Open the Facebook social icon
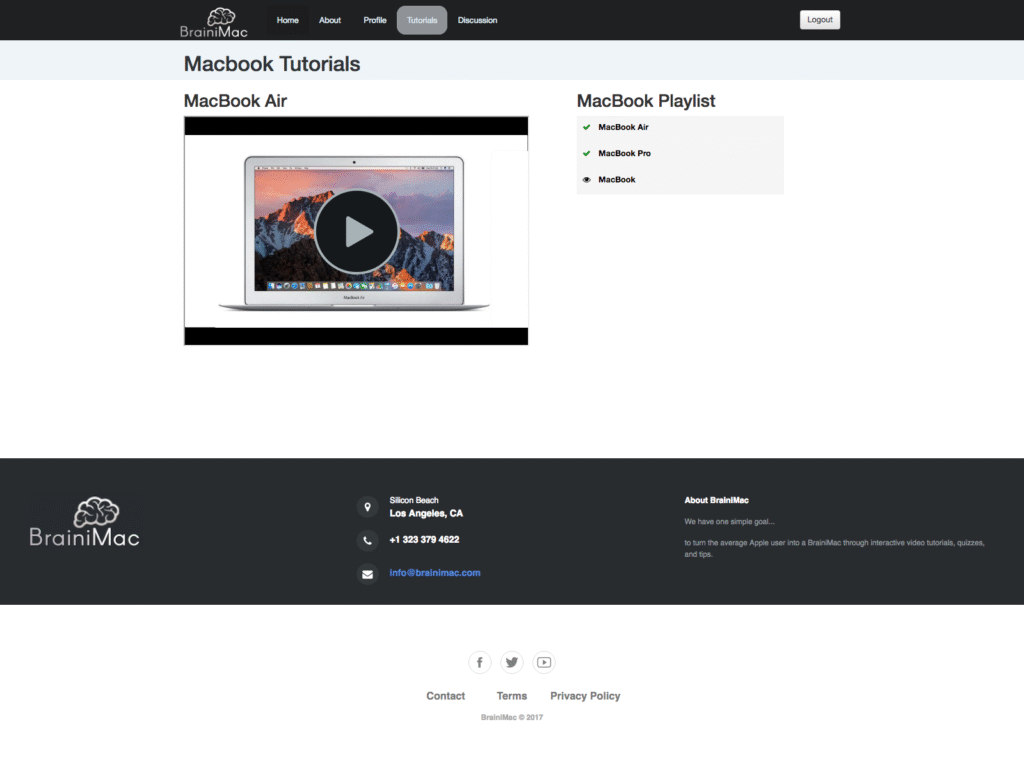This screenshot has height=777, width=1024. pyautogui.click(x=480, y=662)
